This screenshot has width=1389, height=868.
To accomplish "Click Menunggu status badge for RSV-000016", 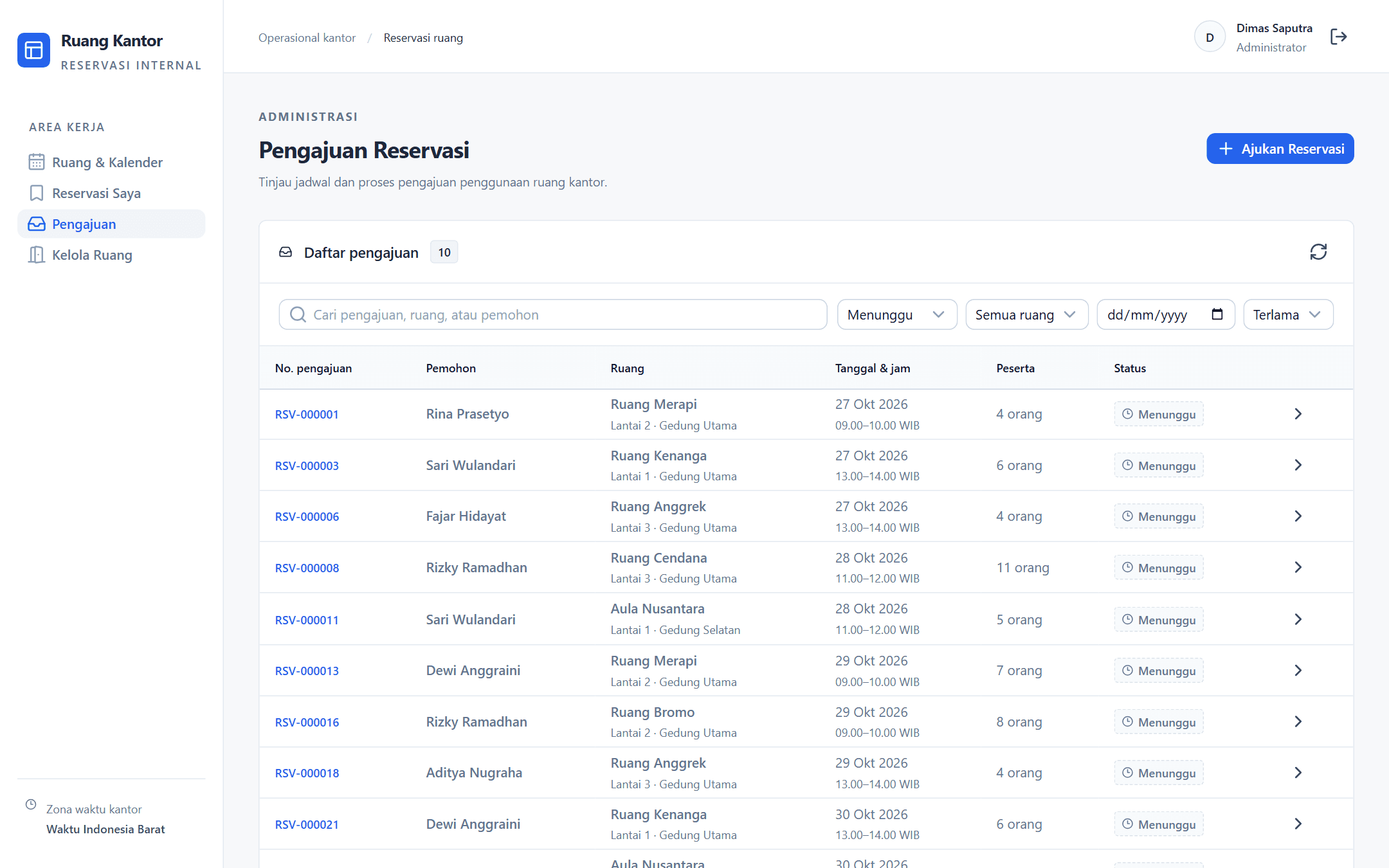I will [x=1159, y=722].
